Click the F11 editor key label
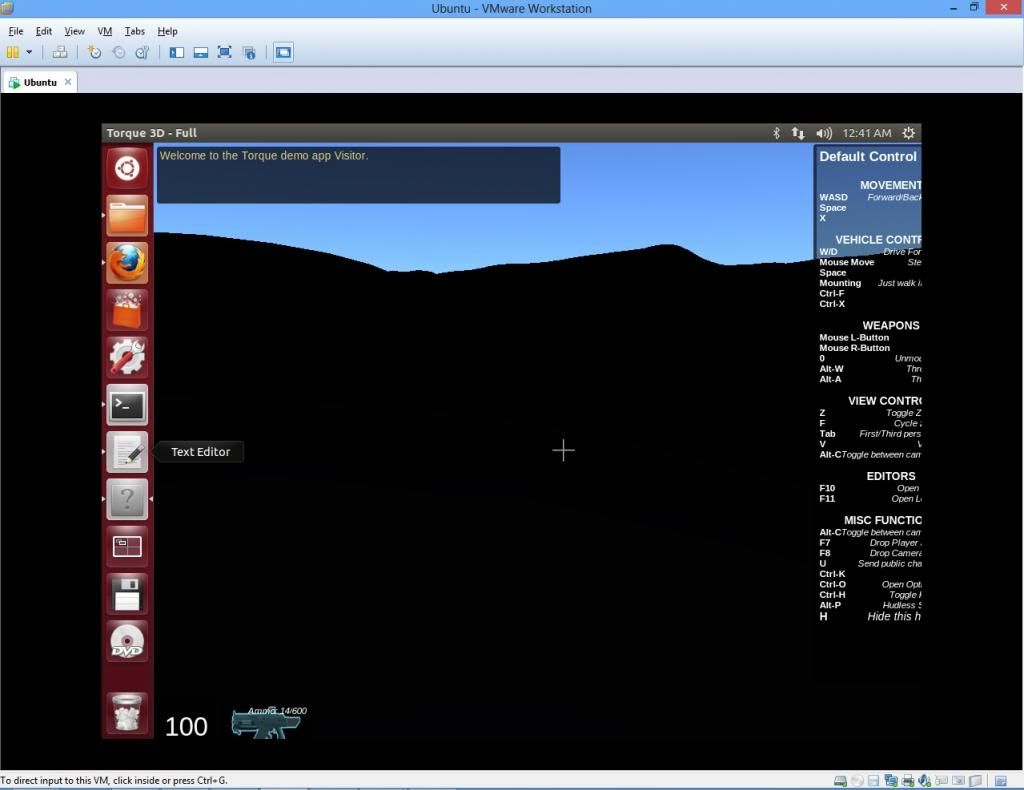The image size is (1024, 790). 827,499
